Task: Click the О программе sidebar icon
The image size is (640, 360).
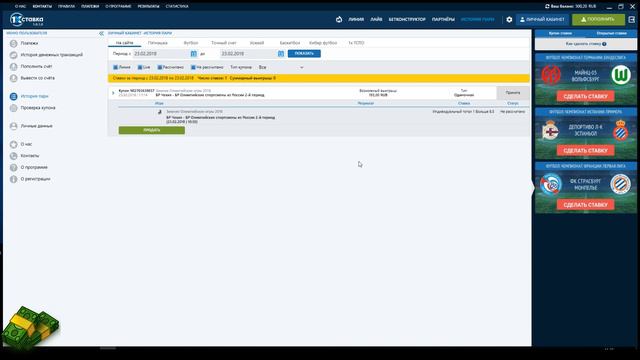Action: (x=13, y=167)
